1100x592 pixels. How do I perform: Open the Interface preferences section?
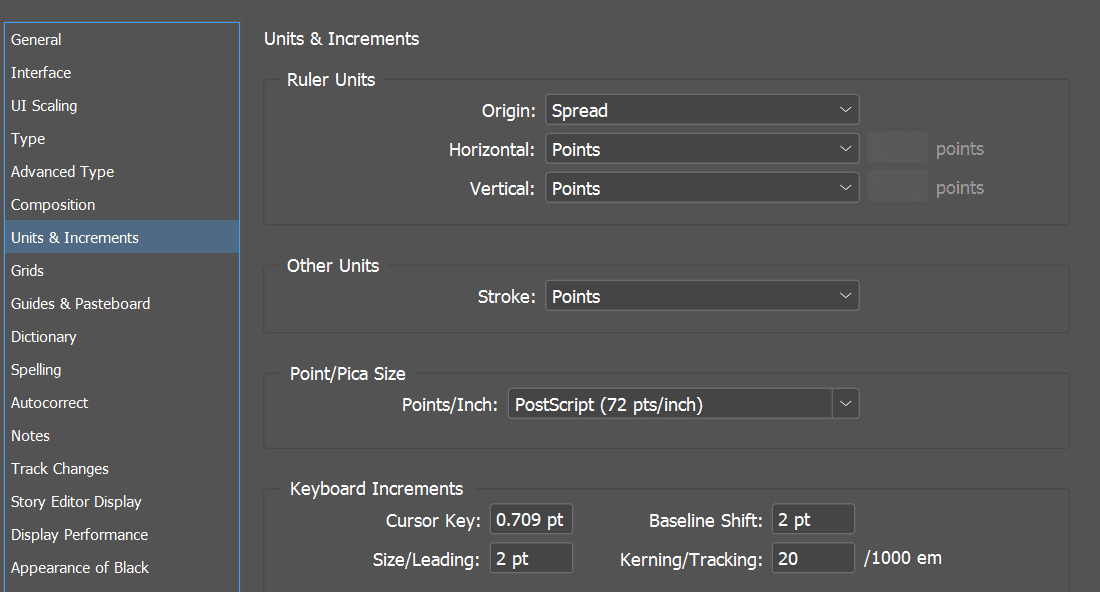coord(41,73)
